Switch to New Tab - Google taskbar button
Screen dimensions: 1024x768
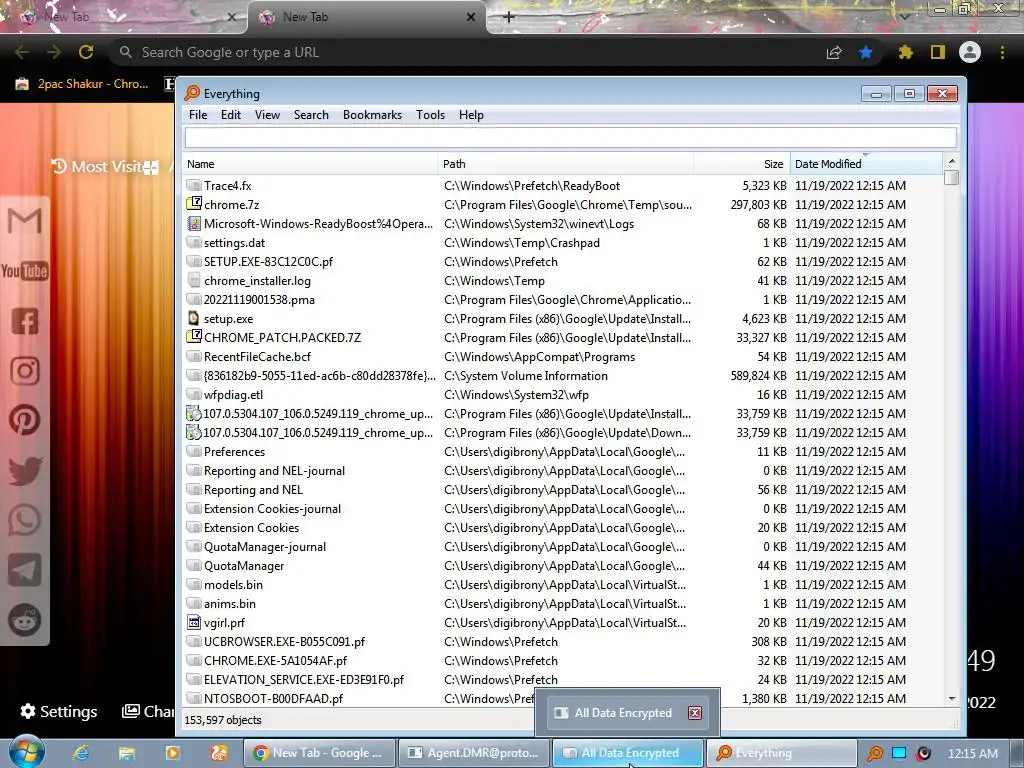[320, 753]
